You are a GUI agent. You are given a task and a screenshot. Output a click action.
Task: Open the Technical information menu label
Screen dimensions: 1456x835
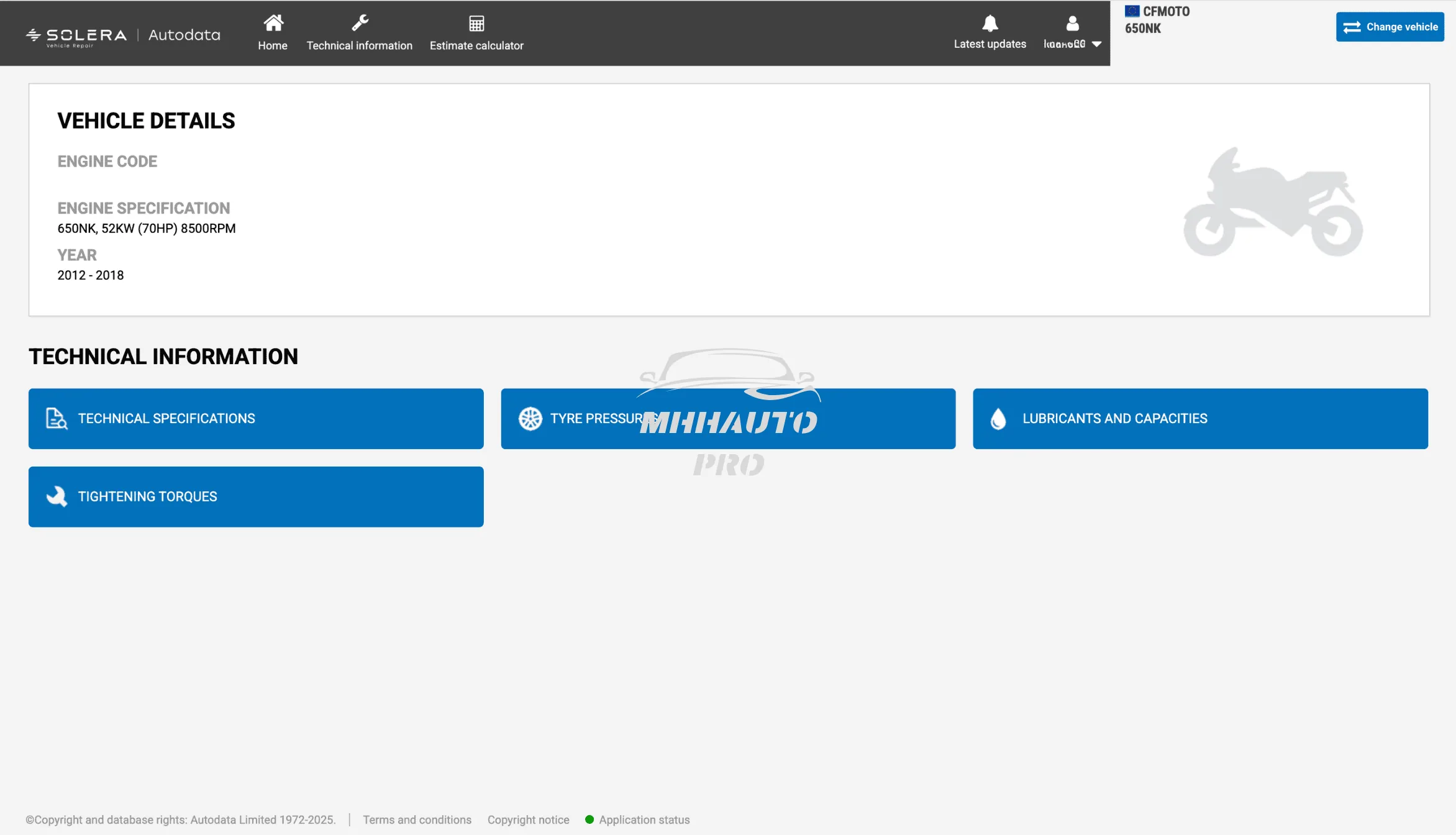point(359,45)
